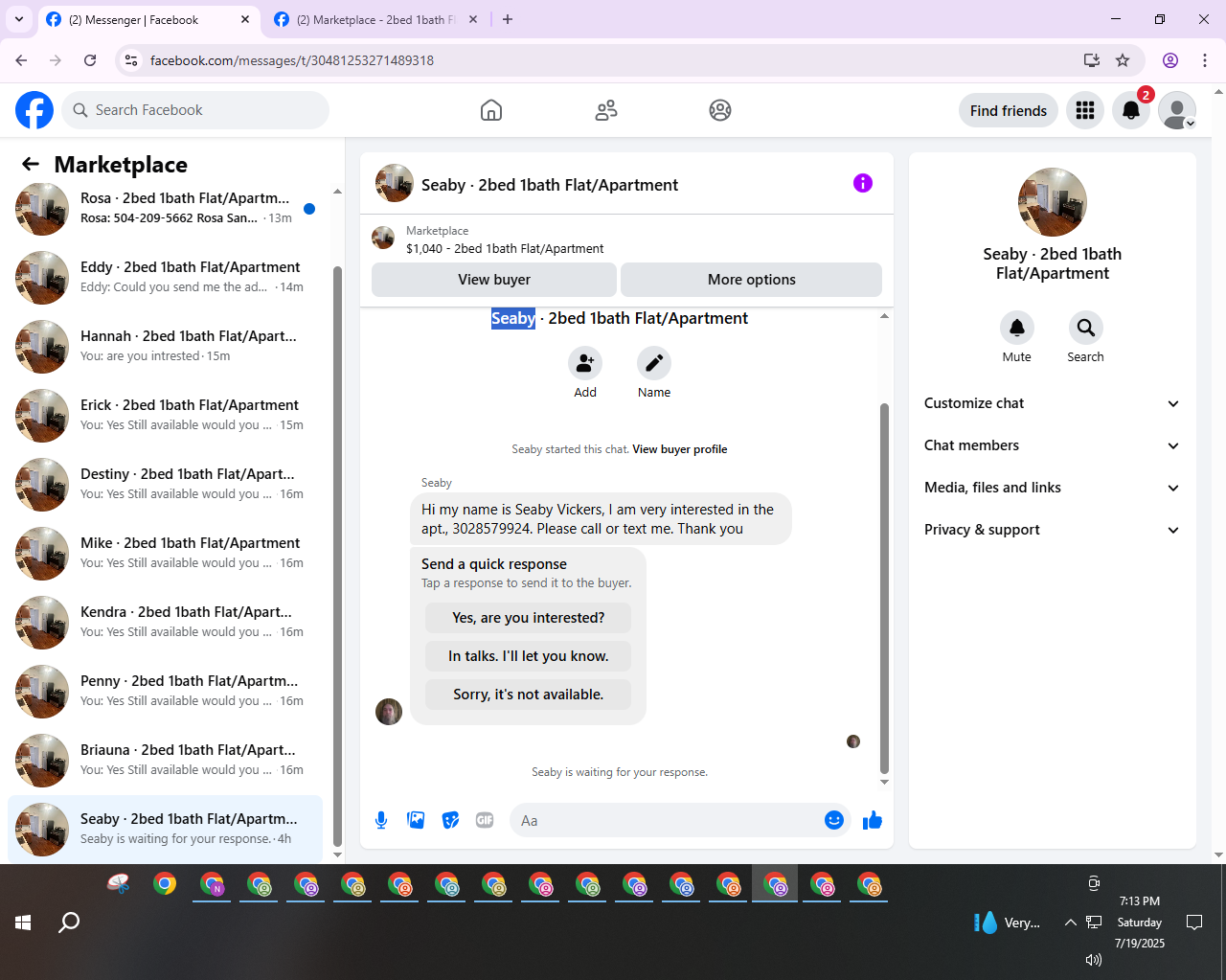This screenshot has width=1226, height=980.
Task: Send a voice clip with microphone
Action: click(381, 820)
